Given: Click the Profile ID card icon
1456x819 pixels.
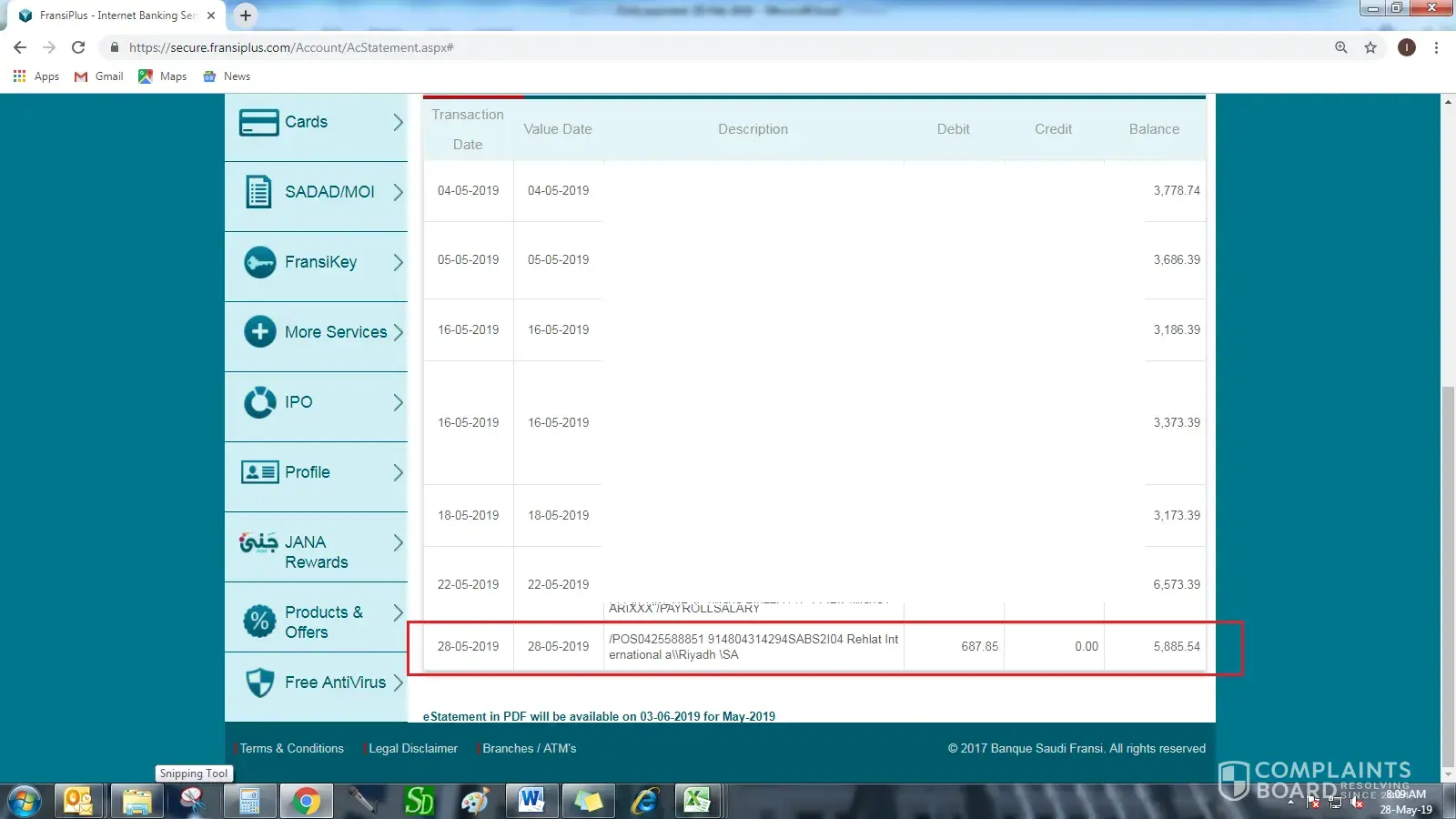Looking at the screenshot, I should point(259,472).
